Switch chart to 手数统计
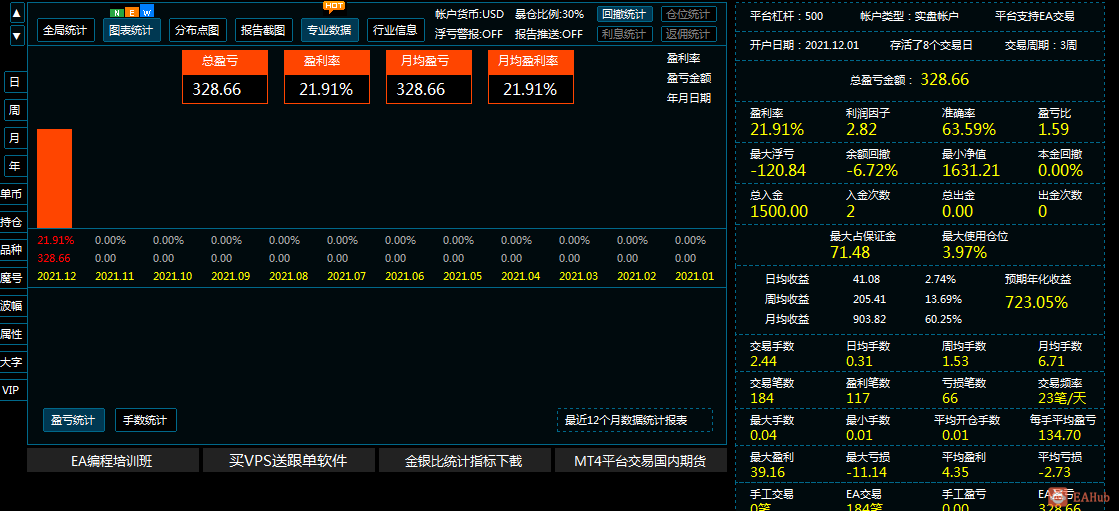 [x=146, y=420]
